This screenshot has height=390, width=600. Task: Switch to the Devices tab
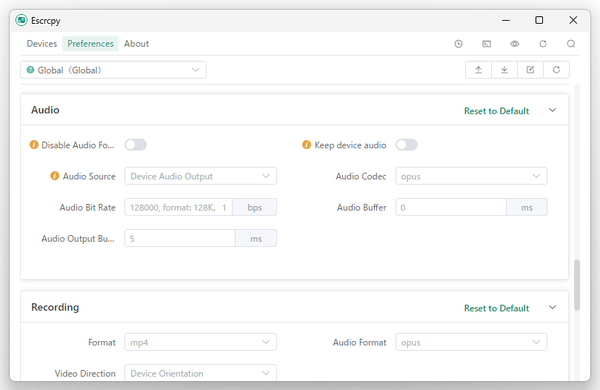[x=42, y=44]
